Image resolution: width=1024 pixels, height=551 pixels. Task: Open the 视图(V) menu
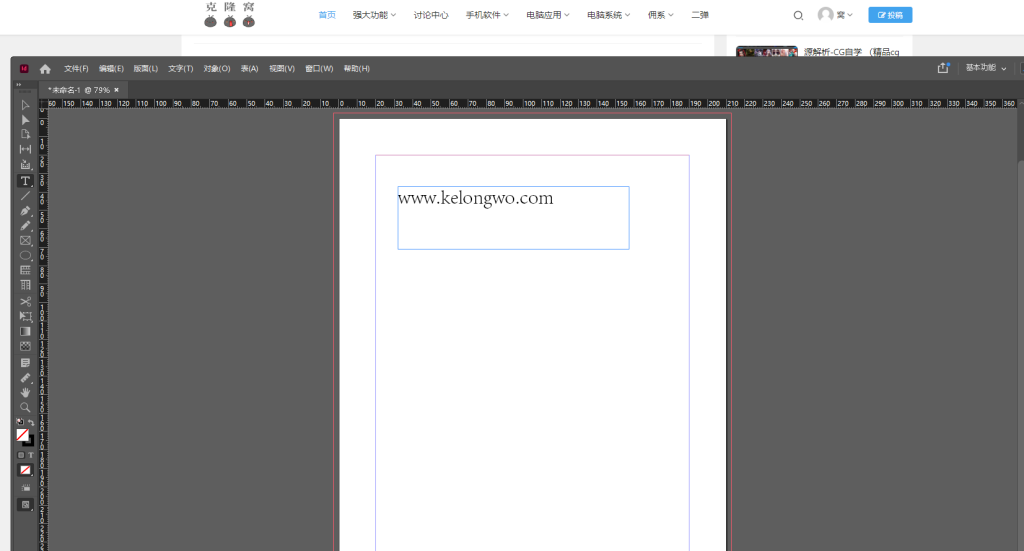282,69
